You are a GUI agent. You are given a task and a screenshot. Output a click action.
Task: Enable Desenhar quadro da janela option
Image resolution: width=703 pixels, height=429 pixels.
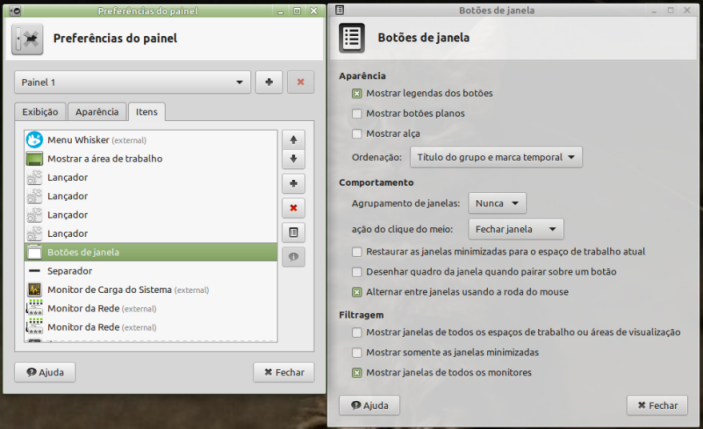(x=357, y=272)
